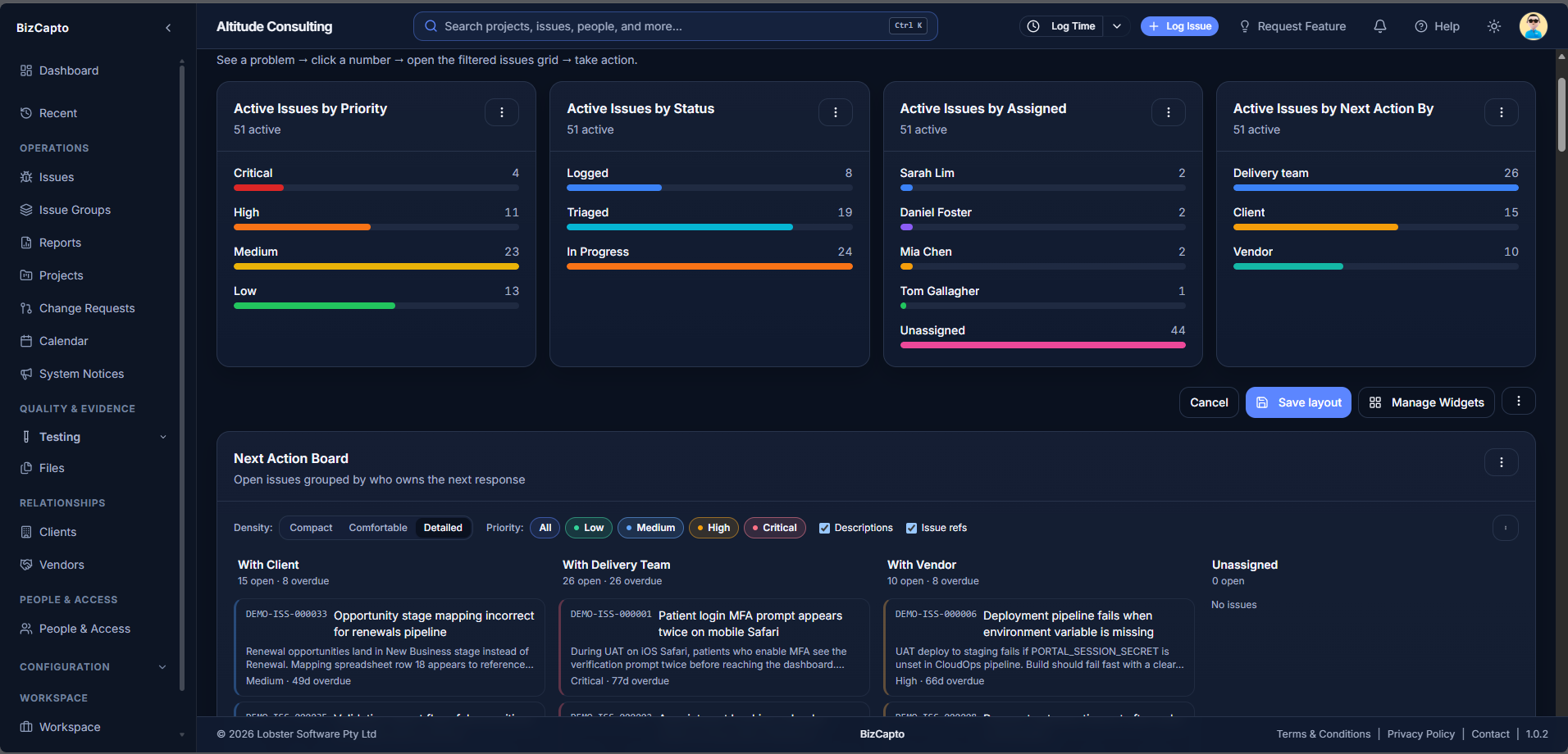The image size is (1568, 754).
Task: Select the All priority filter
Action: point(545,528)
